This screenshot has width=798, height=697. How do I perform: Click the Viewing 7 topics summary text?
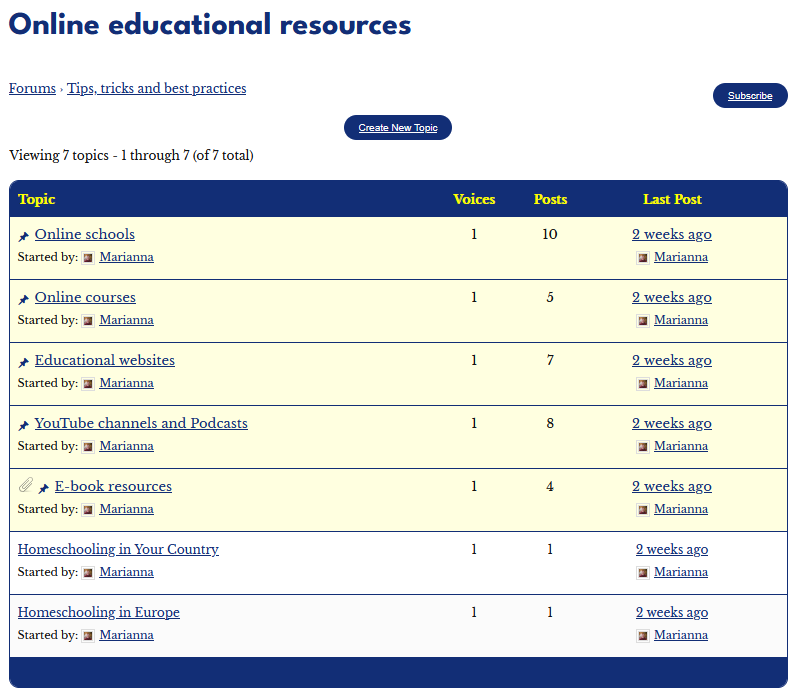tap(131, 155)
